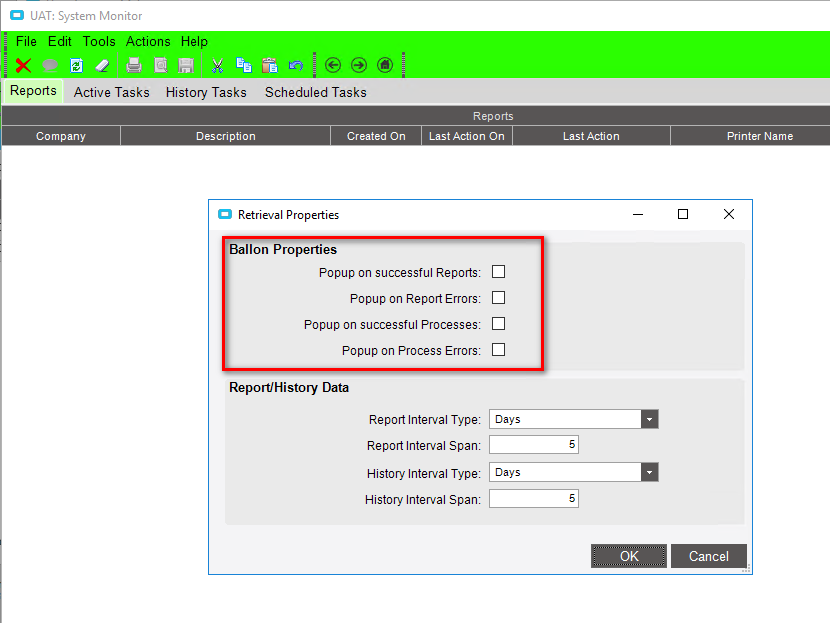Click the History Interval Span label
This screenshot has width=830, height=623.
click(x=423, y=500)
